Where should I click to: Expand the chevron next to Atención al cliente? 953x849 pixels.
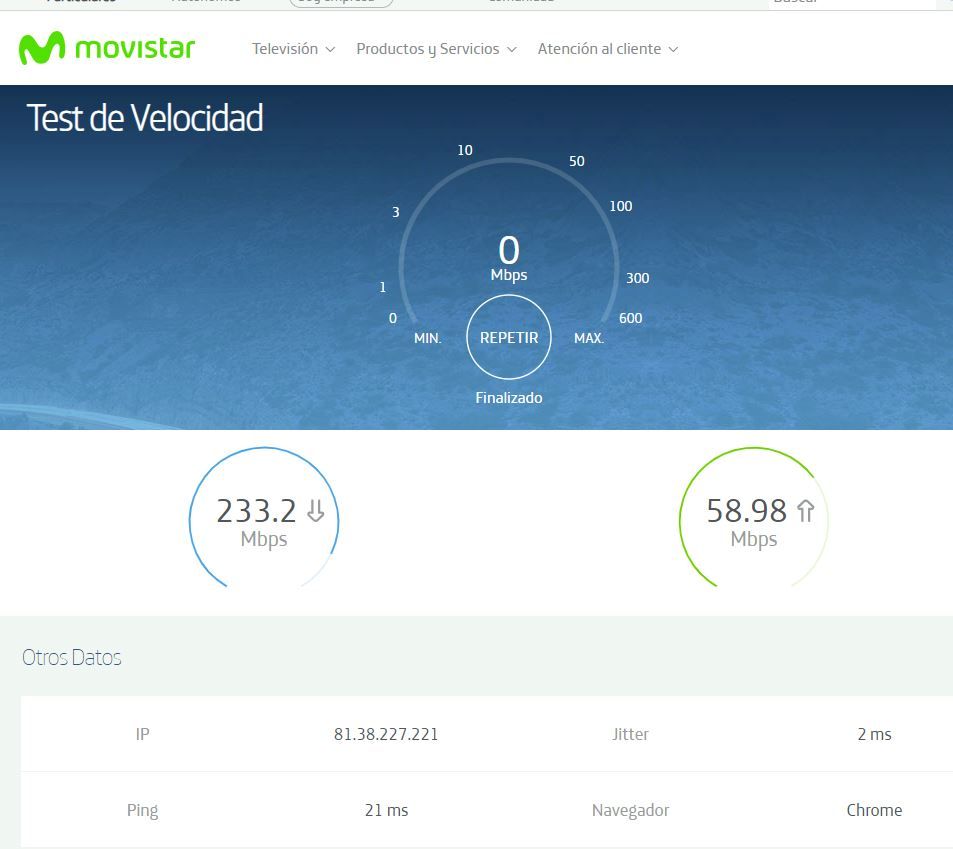(x=673, y=49)
